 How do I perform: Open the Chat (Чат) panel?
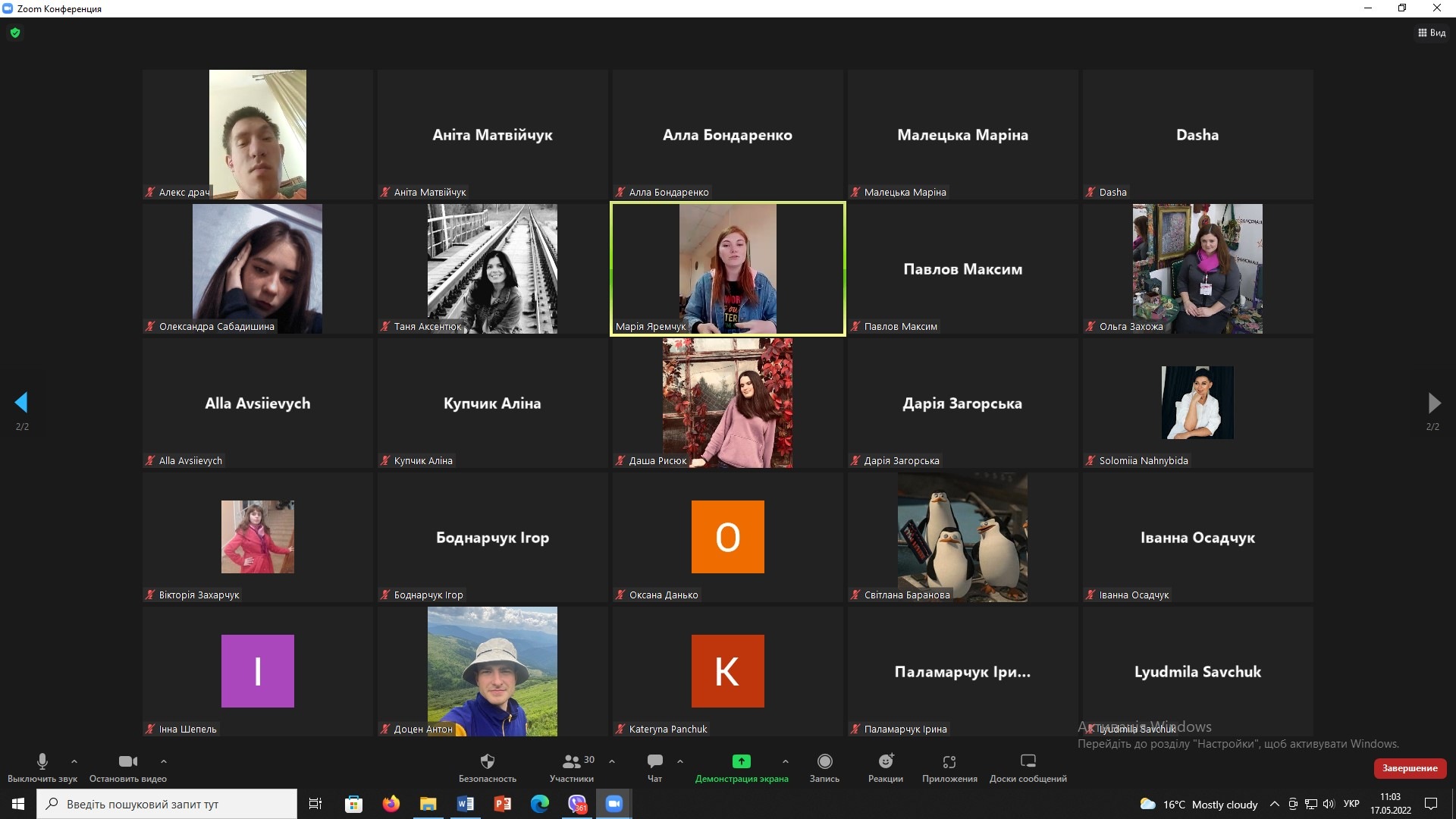tap(654, 761)
